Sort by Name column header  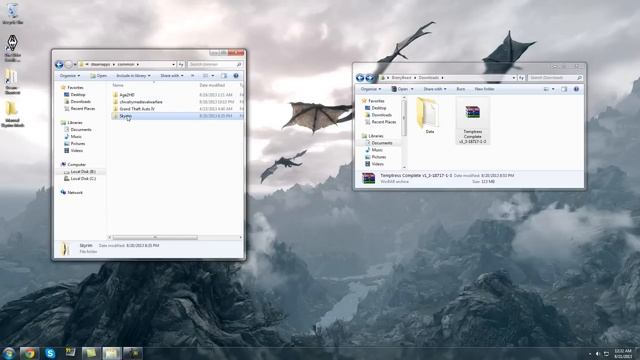[x=118, y=85]
